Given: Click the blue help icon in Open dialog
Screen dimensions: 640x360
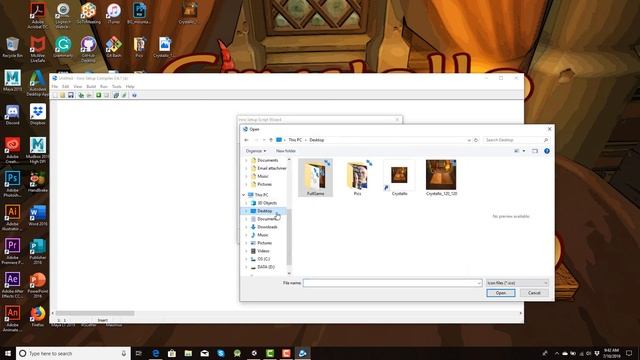Looking at the screenshot, I should [547, 151].
